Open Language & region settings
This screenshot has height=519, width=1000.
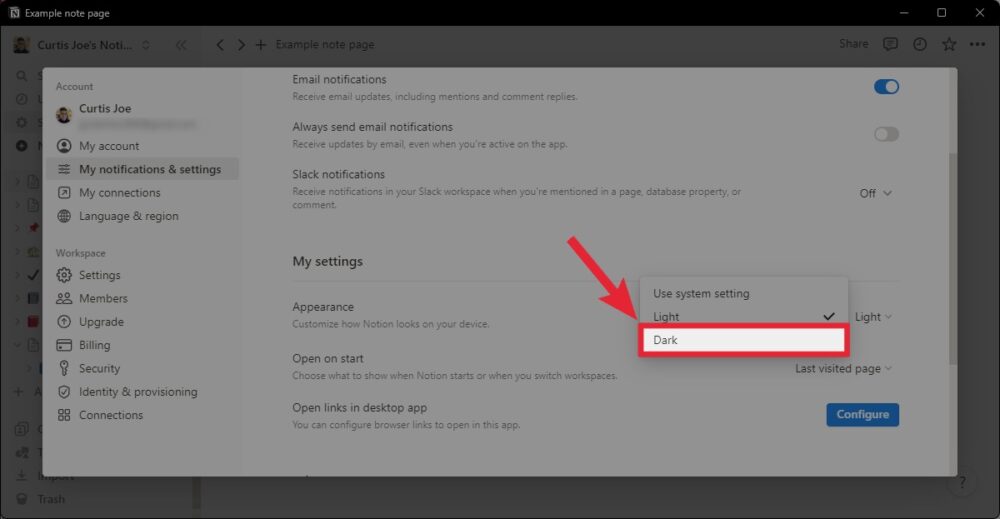(128, 216)
